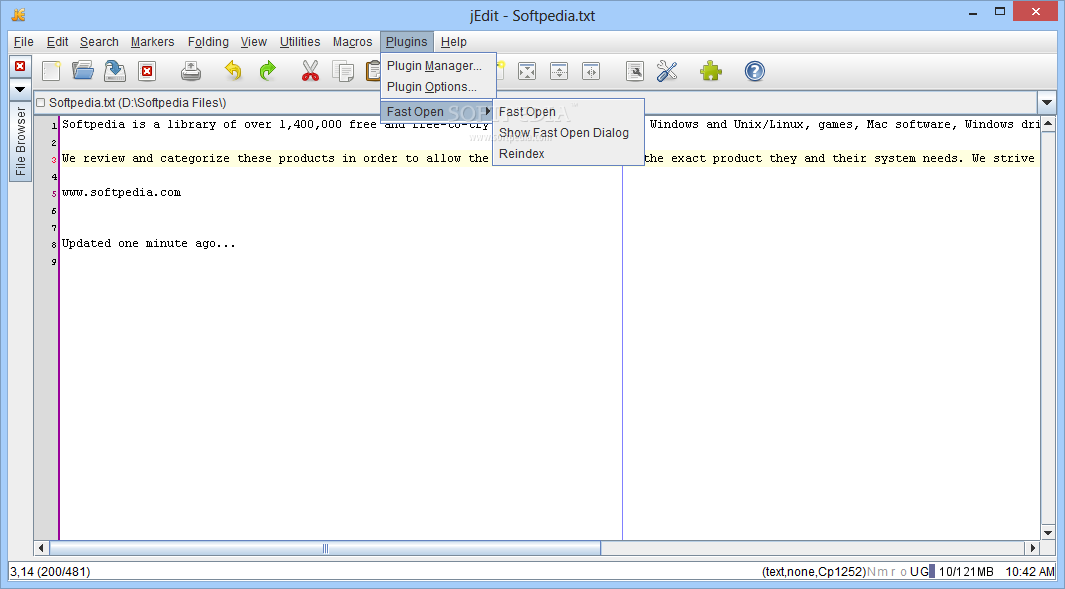
Task: Toggle the 'N' wrap mode status indicator
Action: 872,572
